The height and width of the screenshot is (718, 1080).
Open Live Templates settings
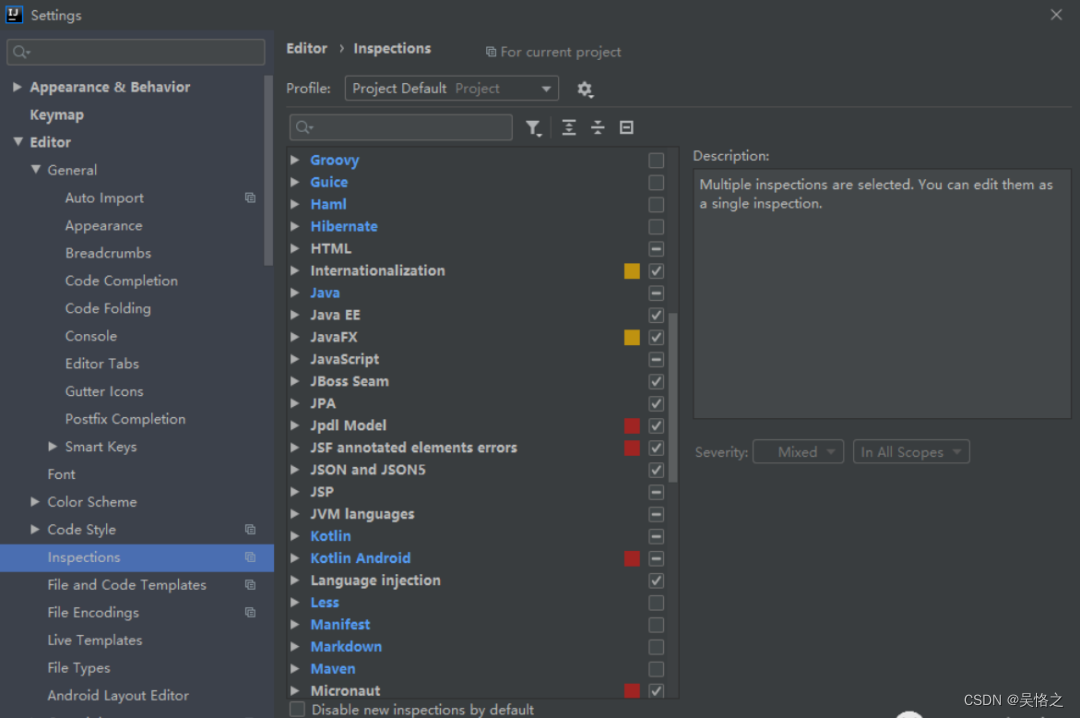[95, 640]
